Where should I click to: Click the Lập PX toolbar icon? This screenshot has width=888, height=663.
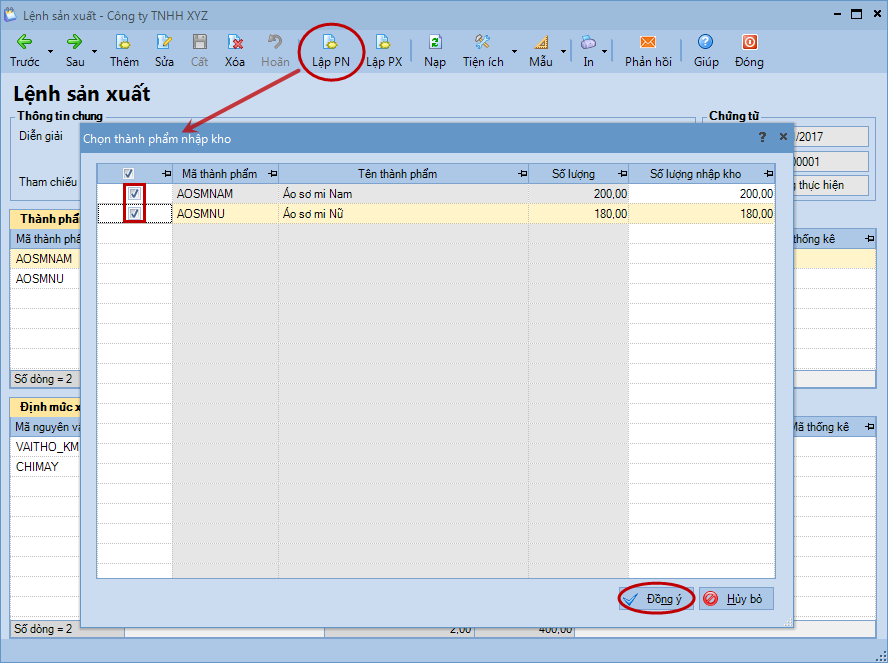pyautogui.click(x=383, y=43)
